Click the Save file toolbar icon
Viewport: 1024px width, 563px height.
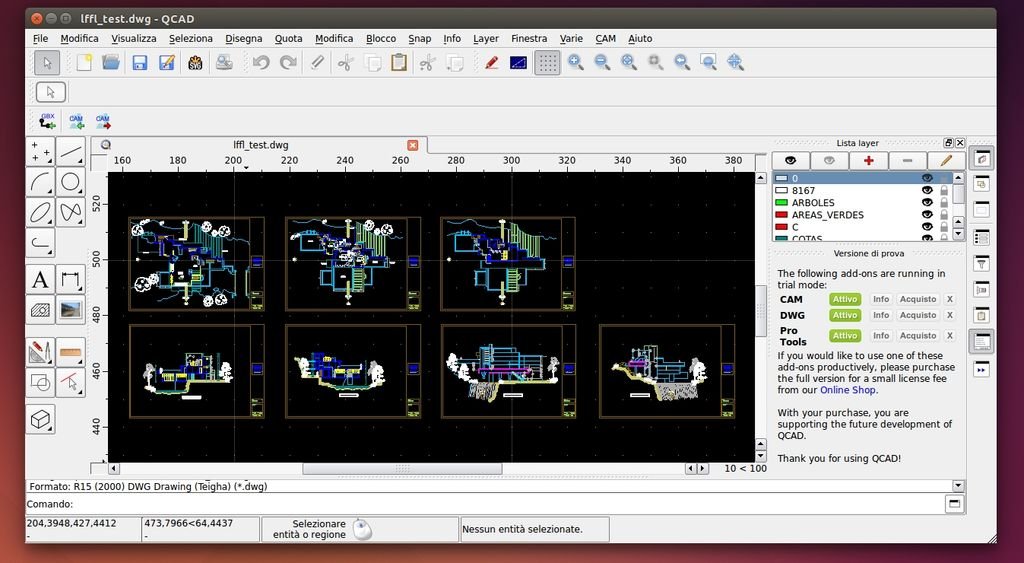pyautogui.click(x=140, y=63)
